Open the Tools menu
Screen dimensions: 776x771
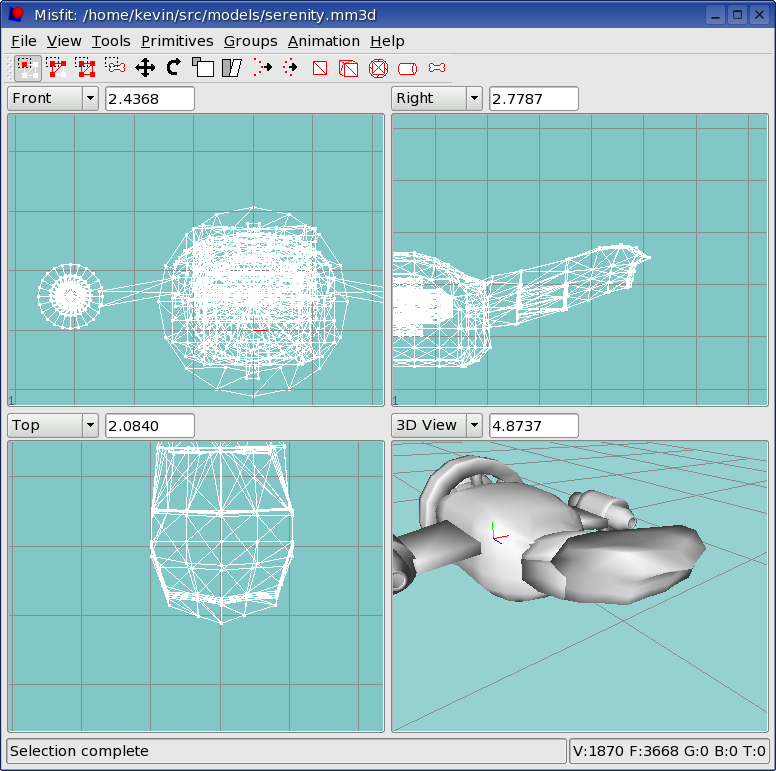coord(111,41)
